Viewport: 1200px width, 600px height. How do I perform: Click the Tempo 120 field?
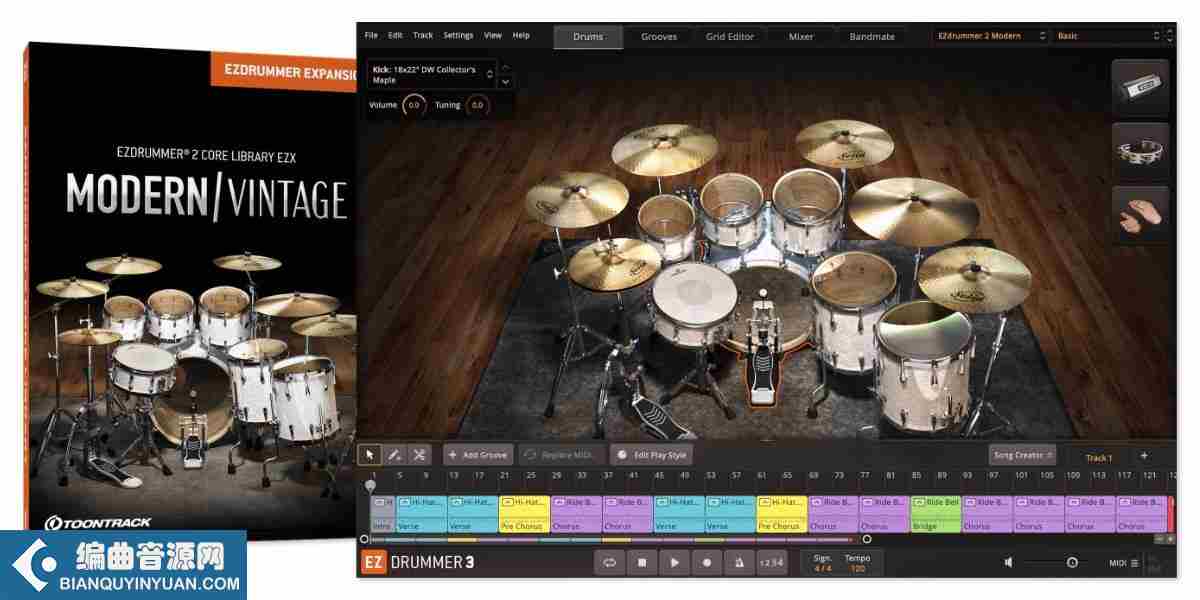[857, 563]
